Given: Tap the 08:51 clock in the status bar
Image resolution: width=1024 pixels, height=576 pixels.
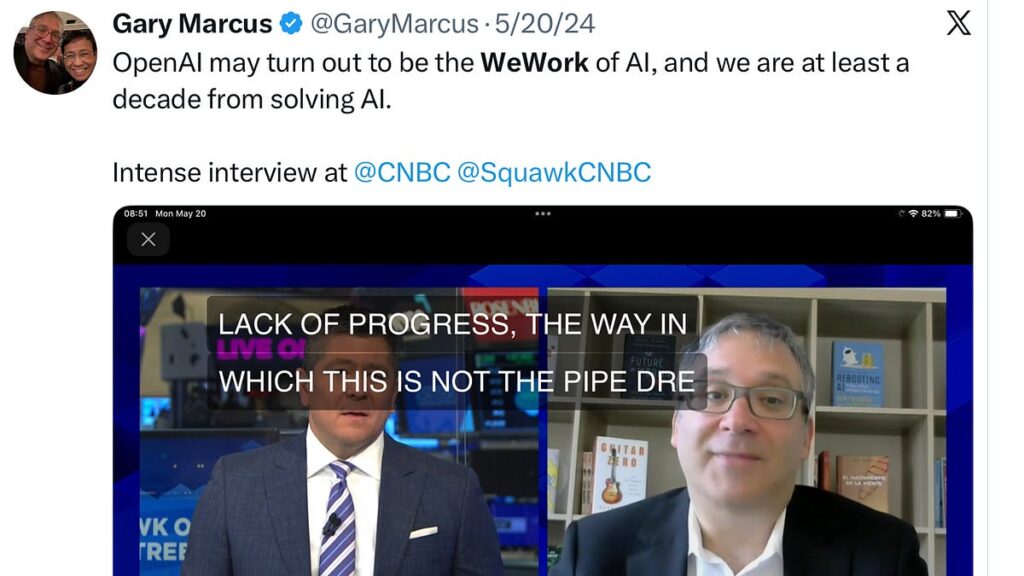Looking at the screenshot, I should pyautogui.click(x=136, y=214).
